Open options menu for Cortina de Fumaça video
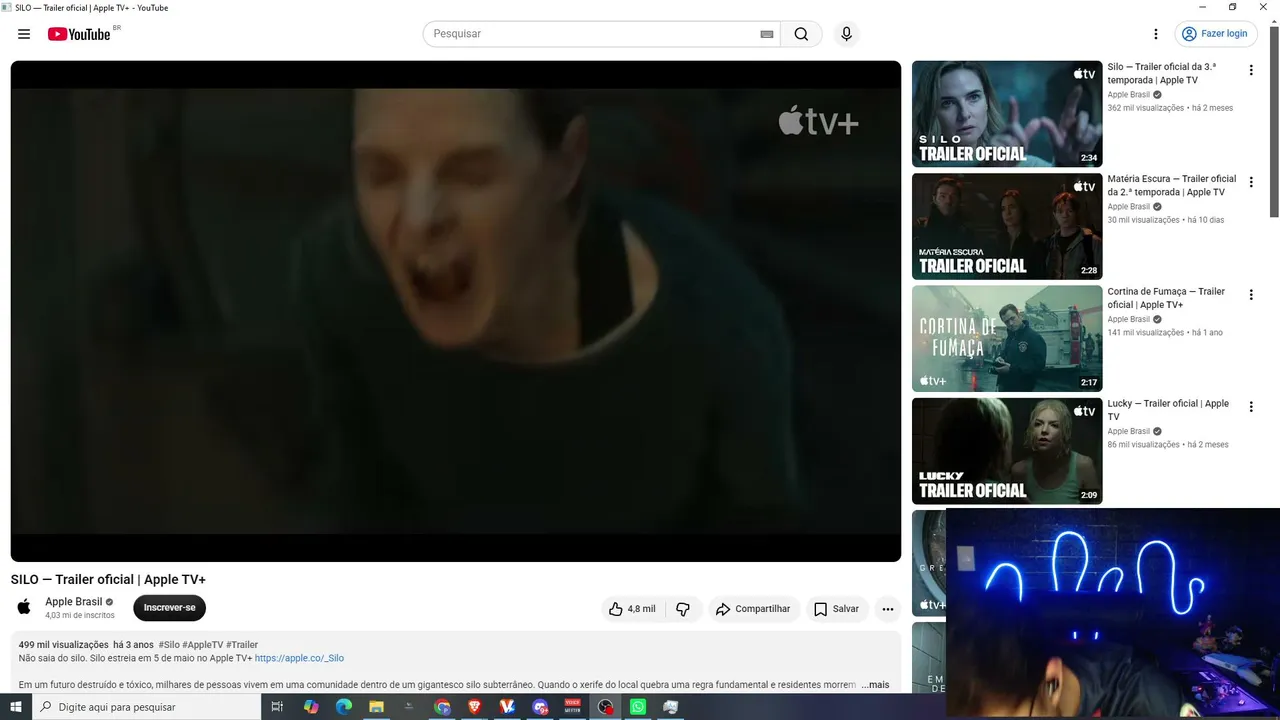1280x720 pixels. pos(1251,295)
